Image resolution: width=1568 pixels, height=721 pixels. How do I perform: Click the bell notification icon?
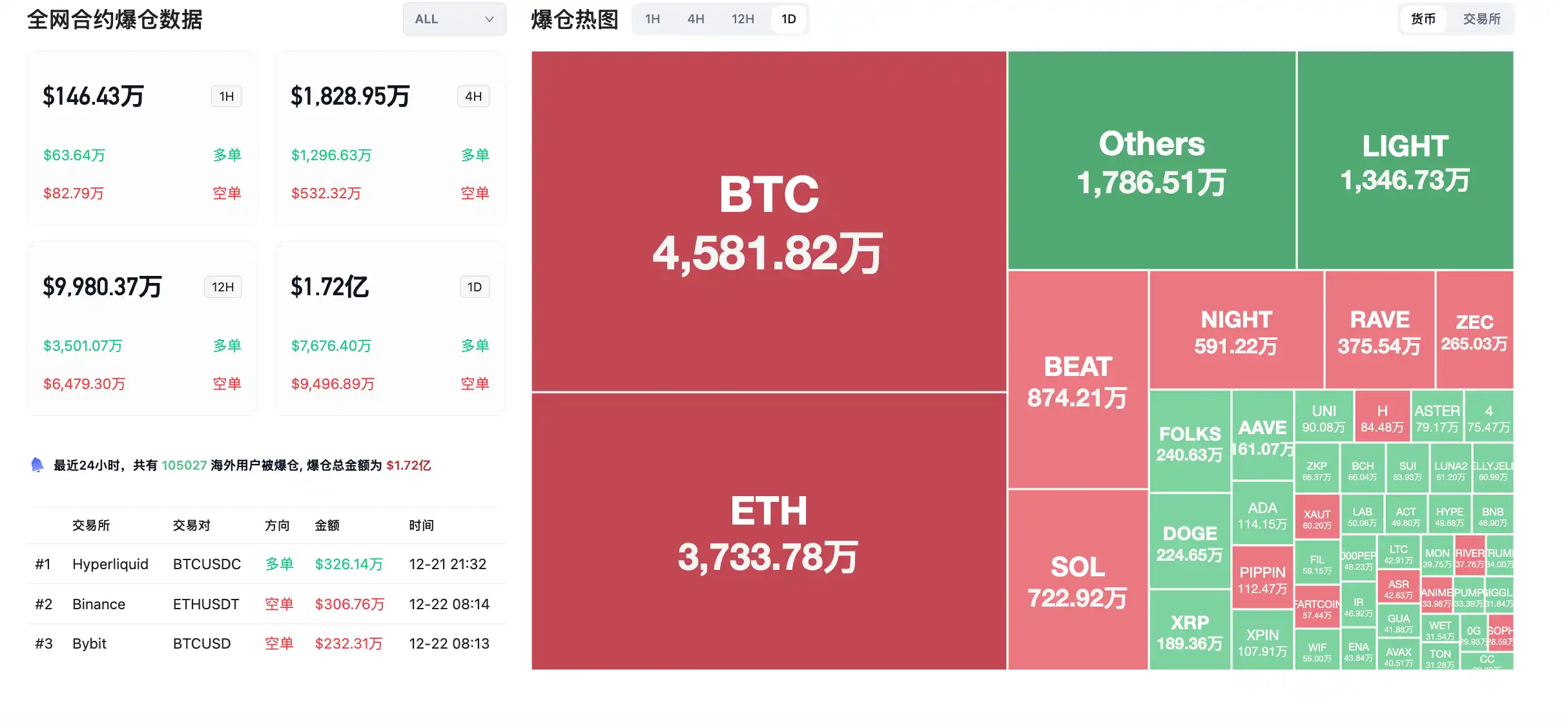click(37, 465)
